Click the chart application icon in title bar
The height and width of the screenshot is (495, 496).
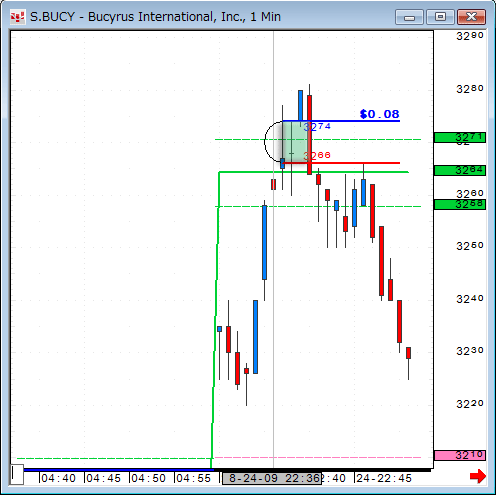tap(18, 17)
